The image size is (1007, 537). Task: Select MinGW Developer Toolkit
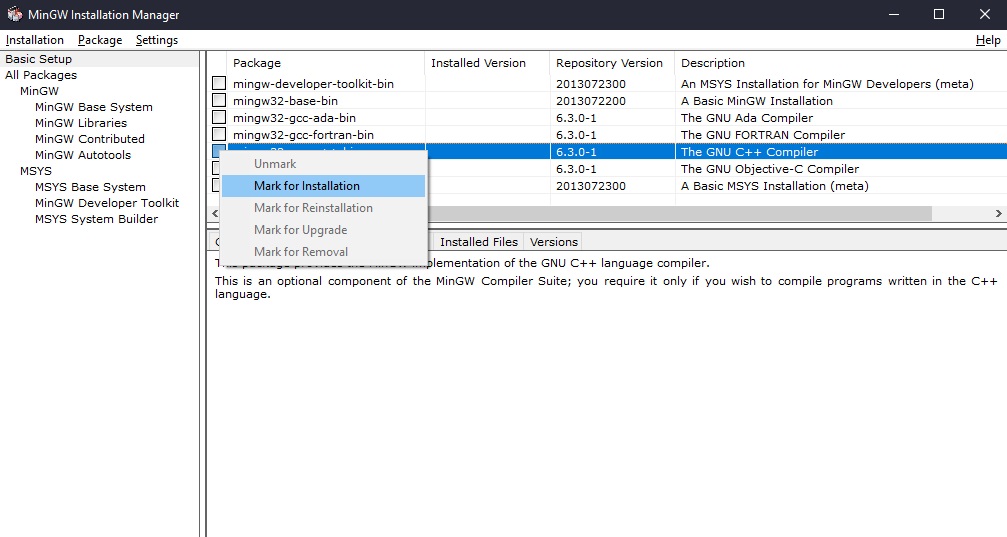pos(107,203)
